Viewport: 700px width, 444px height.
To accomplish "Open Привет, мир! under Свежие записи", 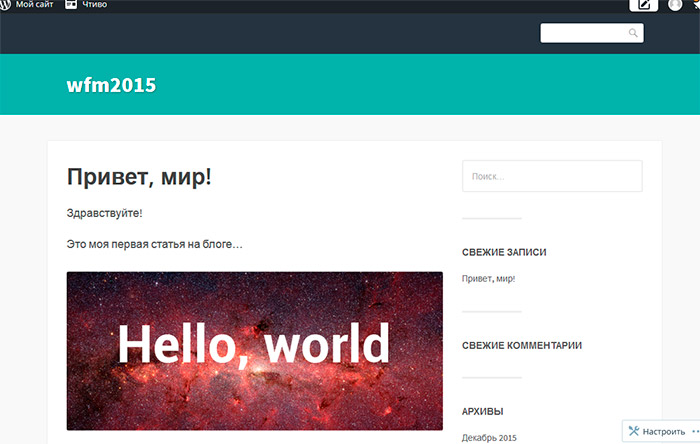I will click(x=489, y=278).
